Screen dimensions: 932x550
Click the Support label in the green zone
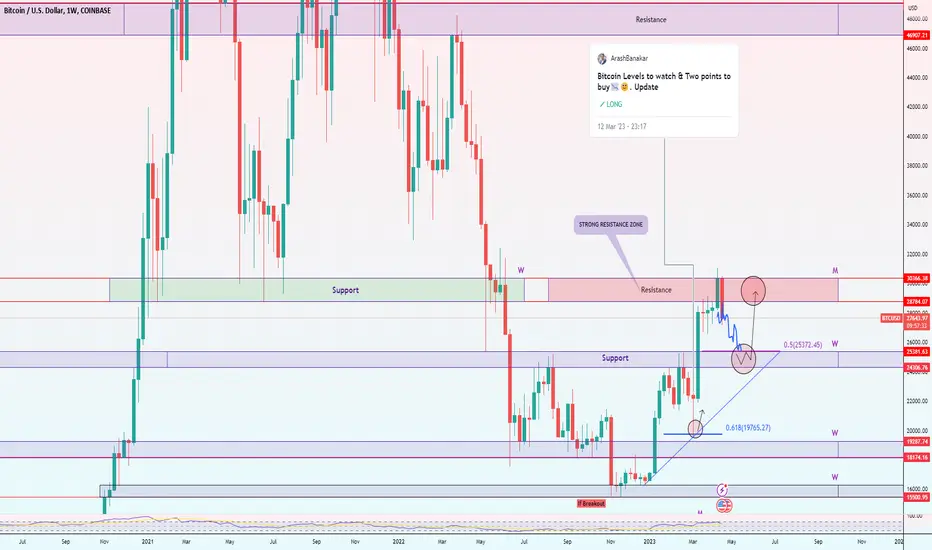point(345,290)
